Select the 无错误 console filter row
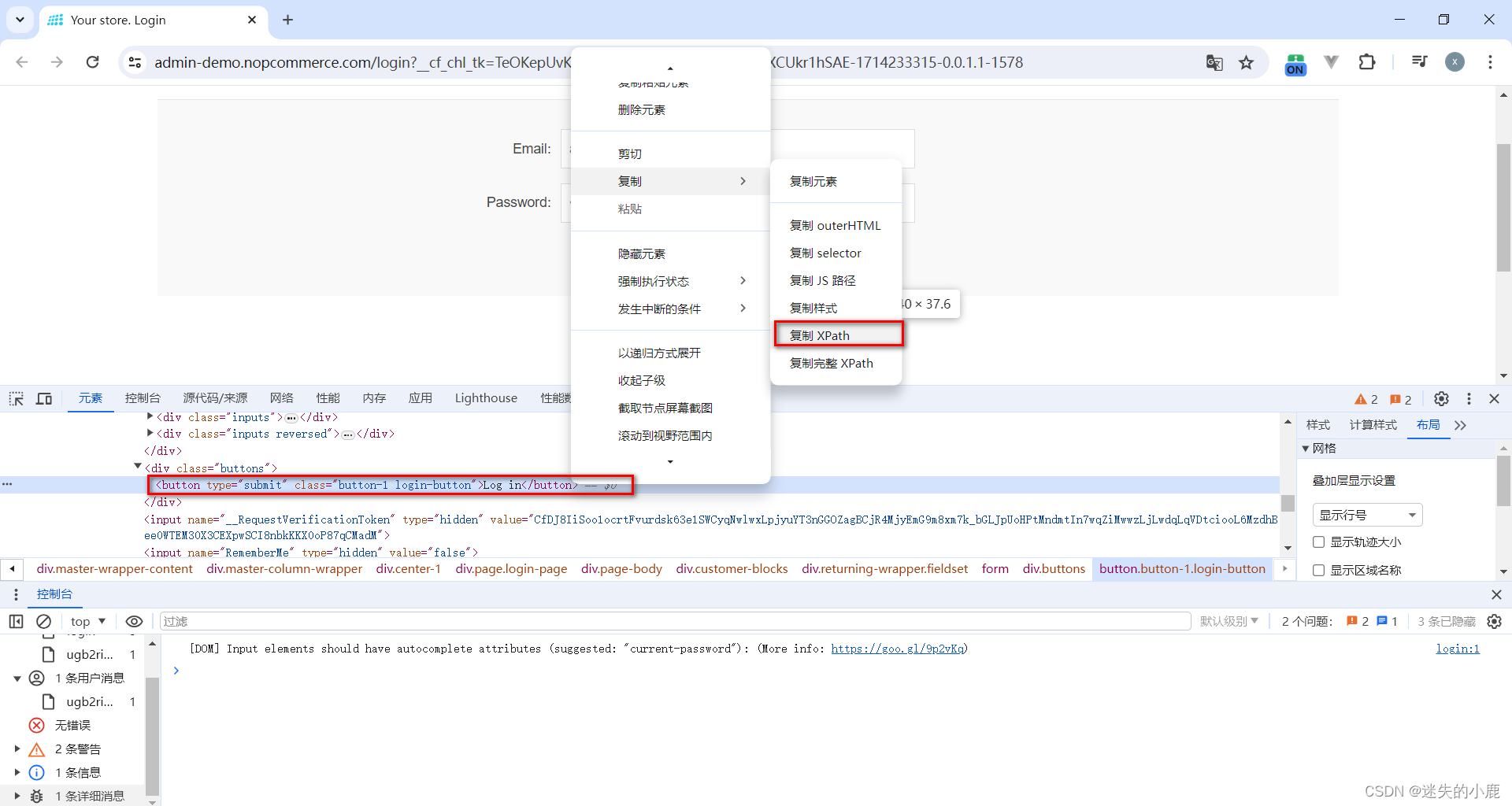The height and width of the screenshot is (806, 1512). point(72,725)
